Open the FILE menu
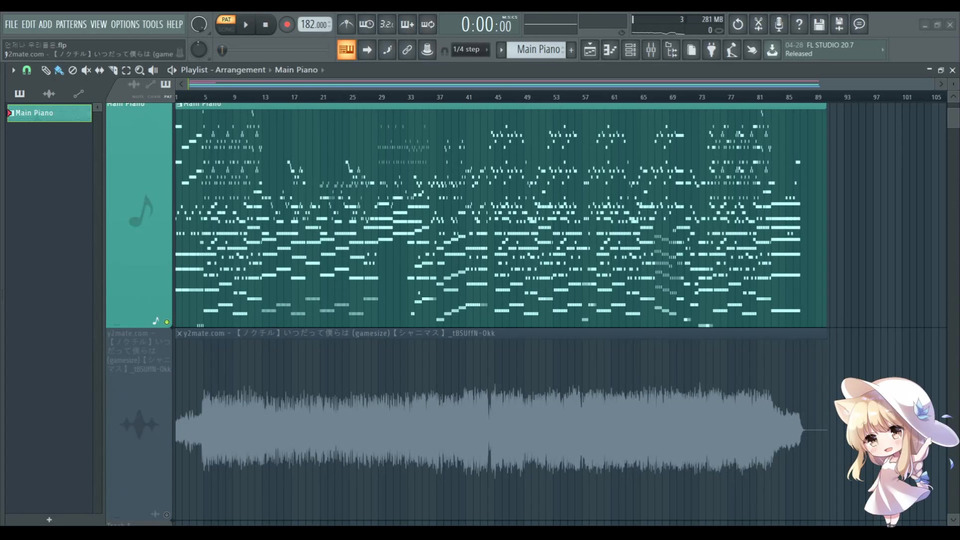 point(11,24)
